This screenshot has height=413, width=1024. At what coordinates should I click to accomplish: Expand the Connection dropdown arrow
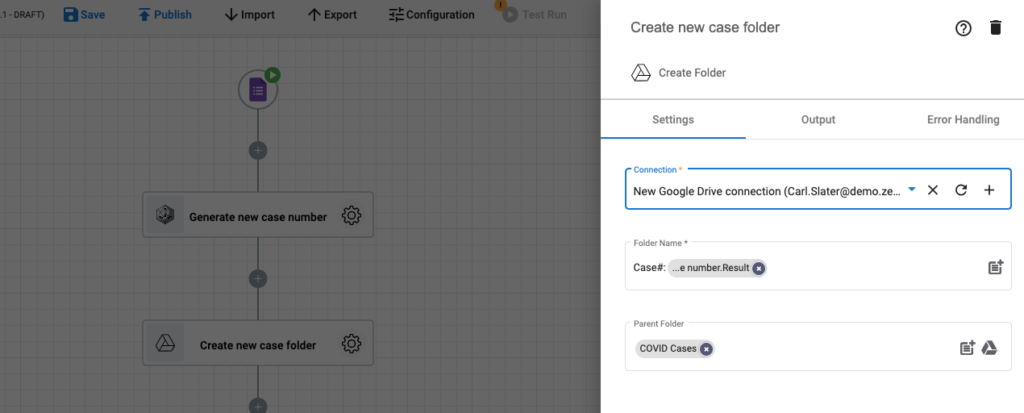click(912, 190)
